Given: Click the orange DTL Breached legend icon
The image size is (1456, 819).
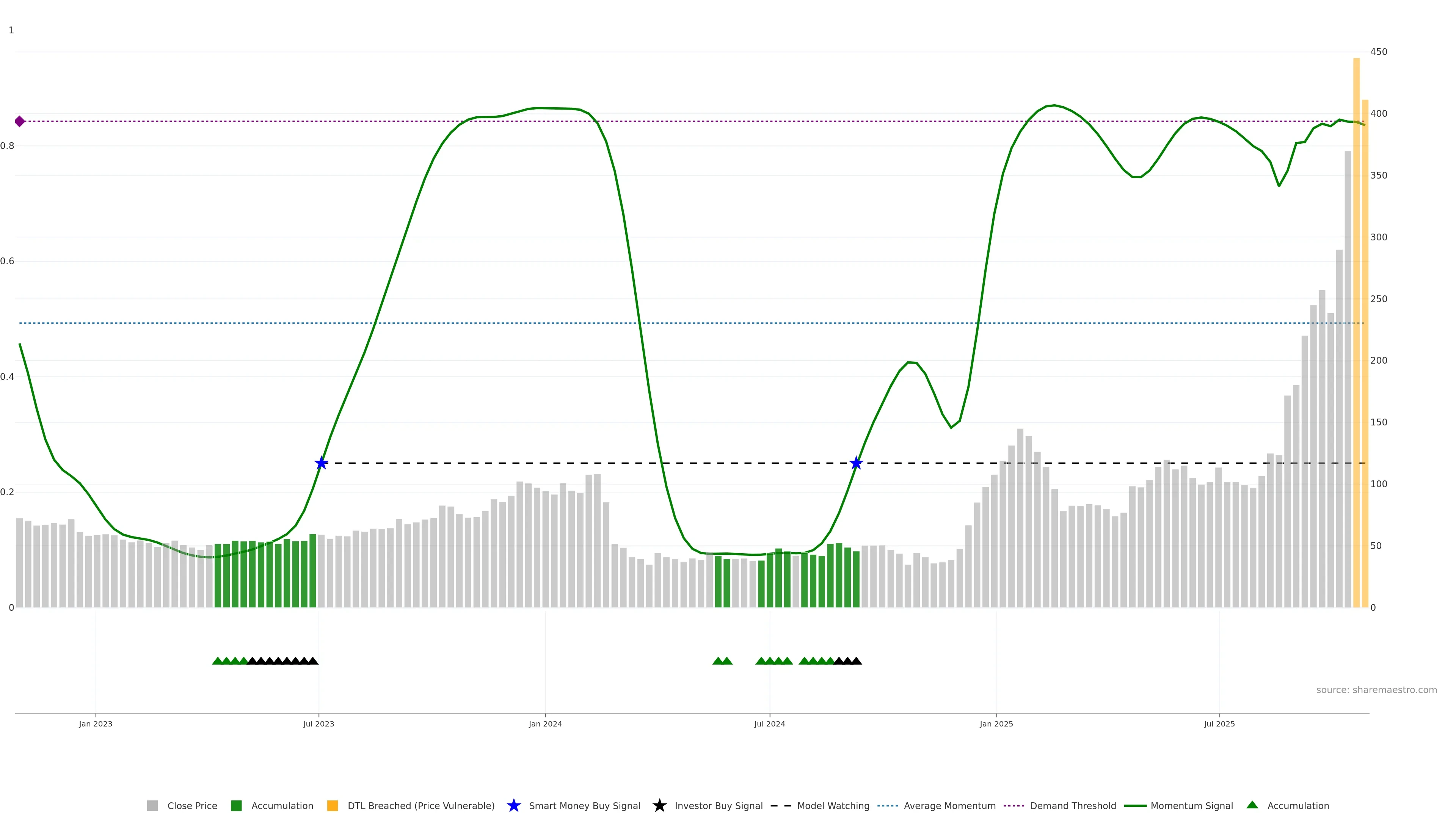Looking at the screenshot, I should (x=333, y=805).
